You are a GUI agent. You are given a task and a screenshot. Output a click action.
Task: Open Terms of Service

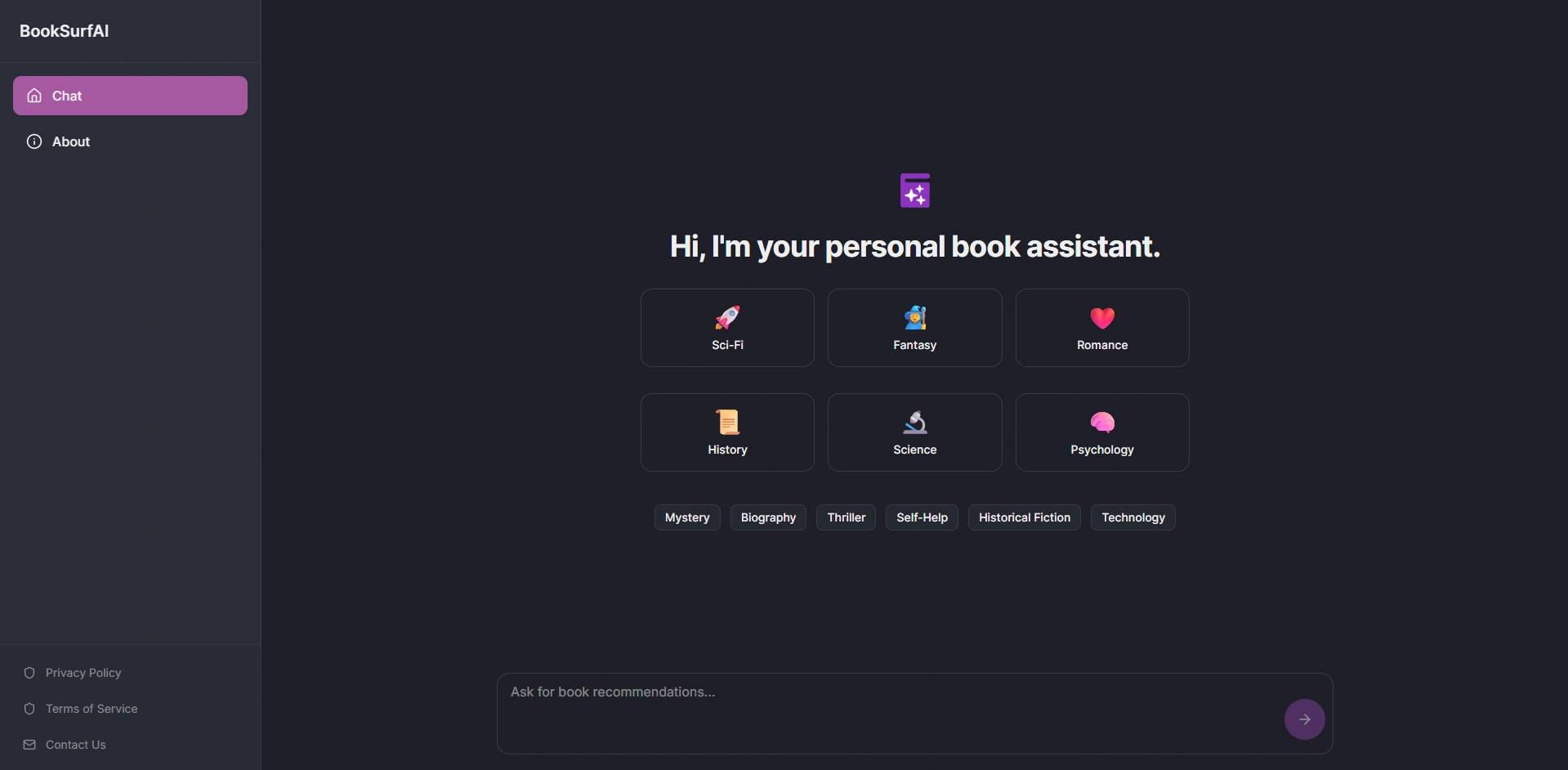click(92, 709)
